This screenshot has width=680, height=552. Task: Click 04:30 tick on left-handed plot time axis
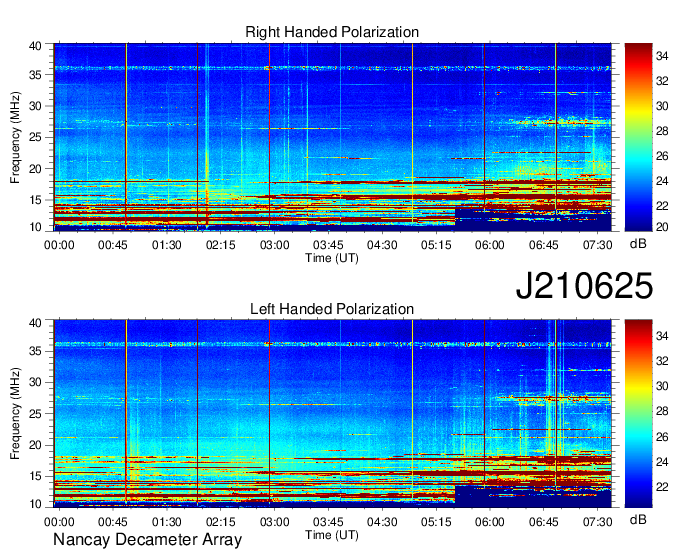coord(382,522)
